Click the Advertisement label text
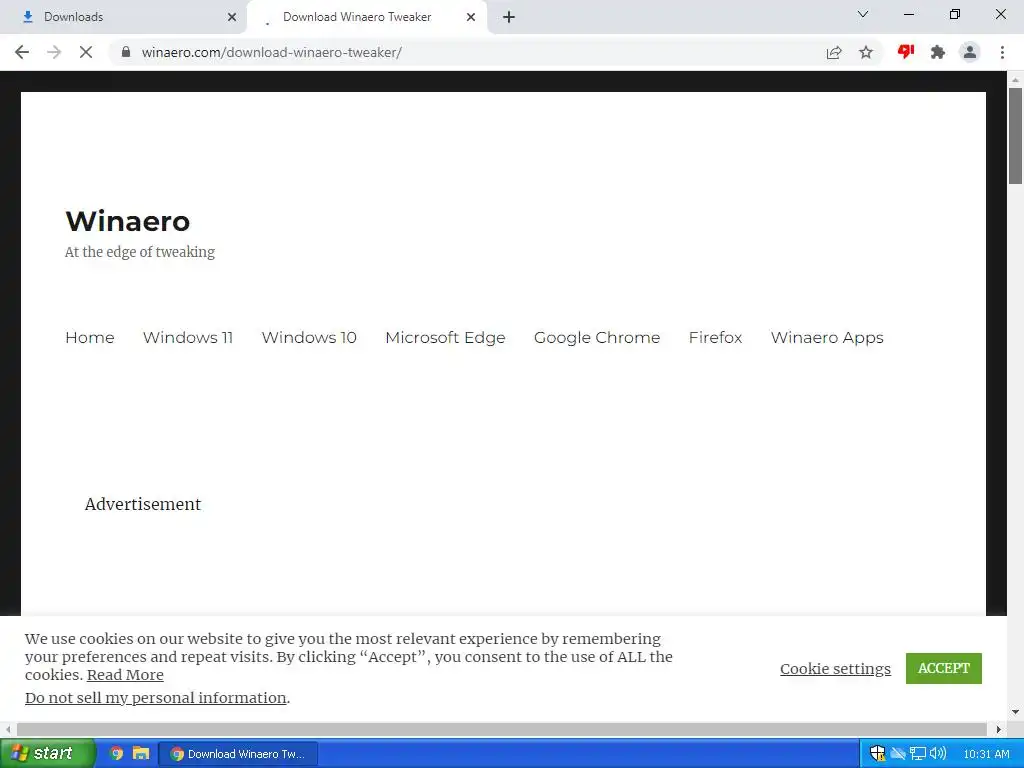 [143, 504]
